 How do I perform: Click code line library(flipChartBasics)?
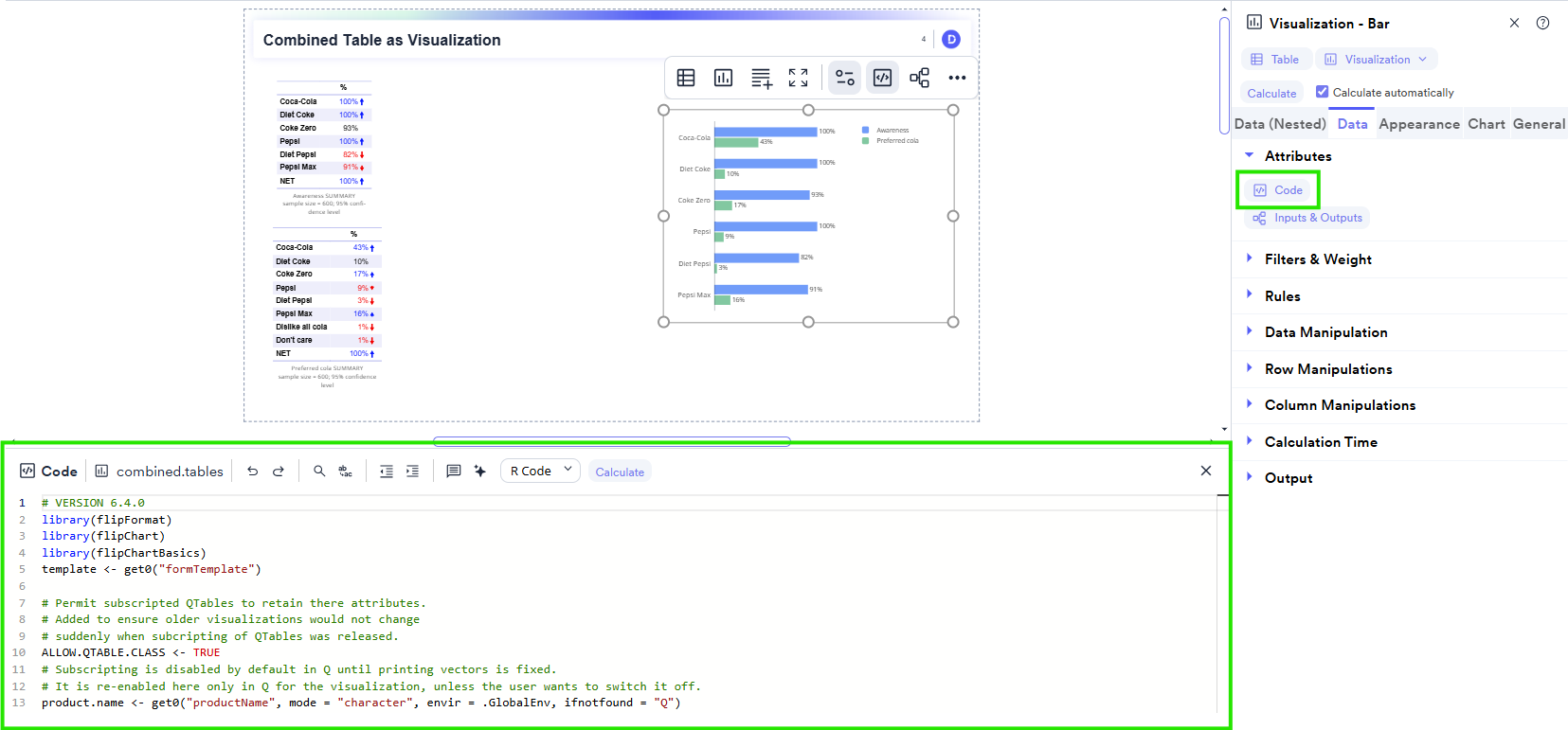pos(123,553)
